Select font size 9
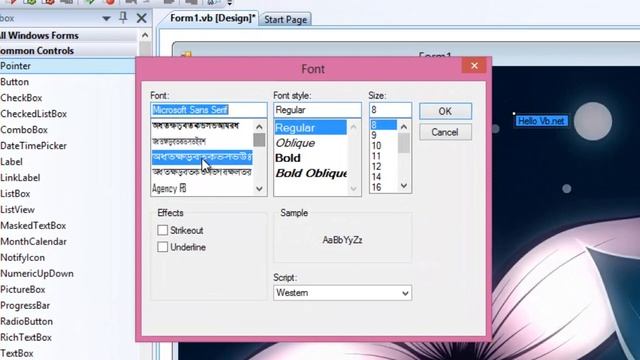This screenshot has height=360, width=640. tap(374, 135)
